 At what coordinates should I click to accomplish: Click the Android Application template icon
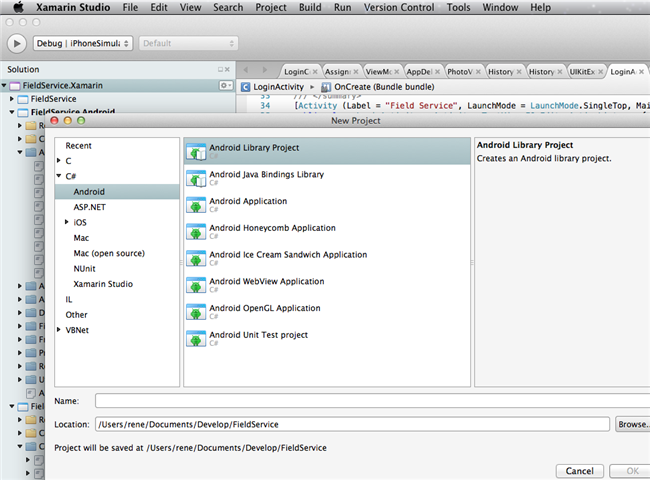pyautogui.click(x=196, y=205)
